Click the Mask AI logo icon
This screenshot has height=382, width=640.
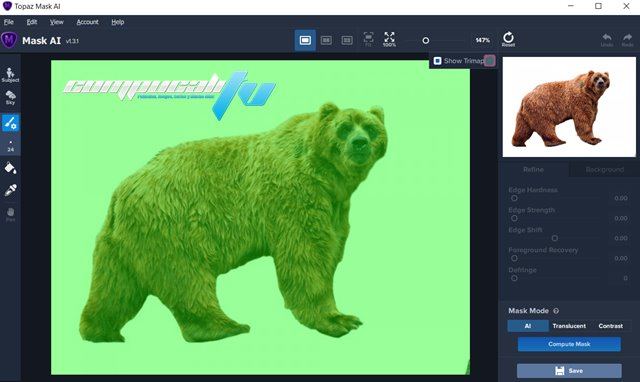pyautogui.click(x=9, y=40)
